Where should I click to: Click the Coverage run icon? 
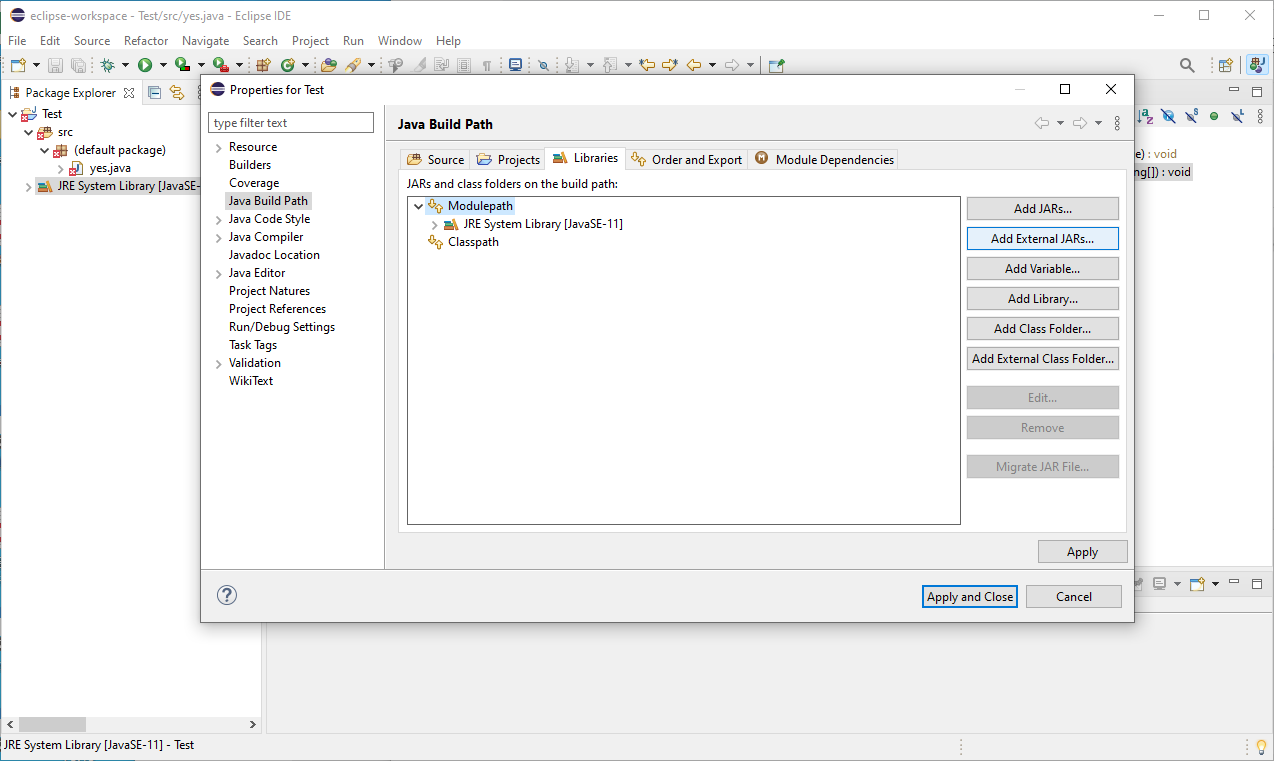(x=182, y=65)
